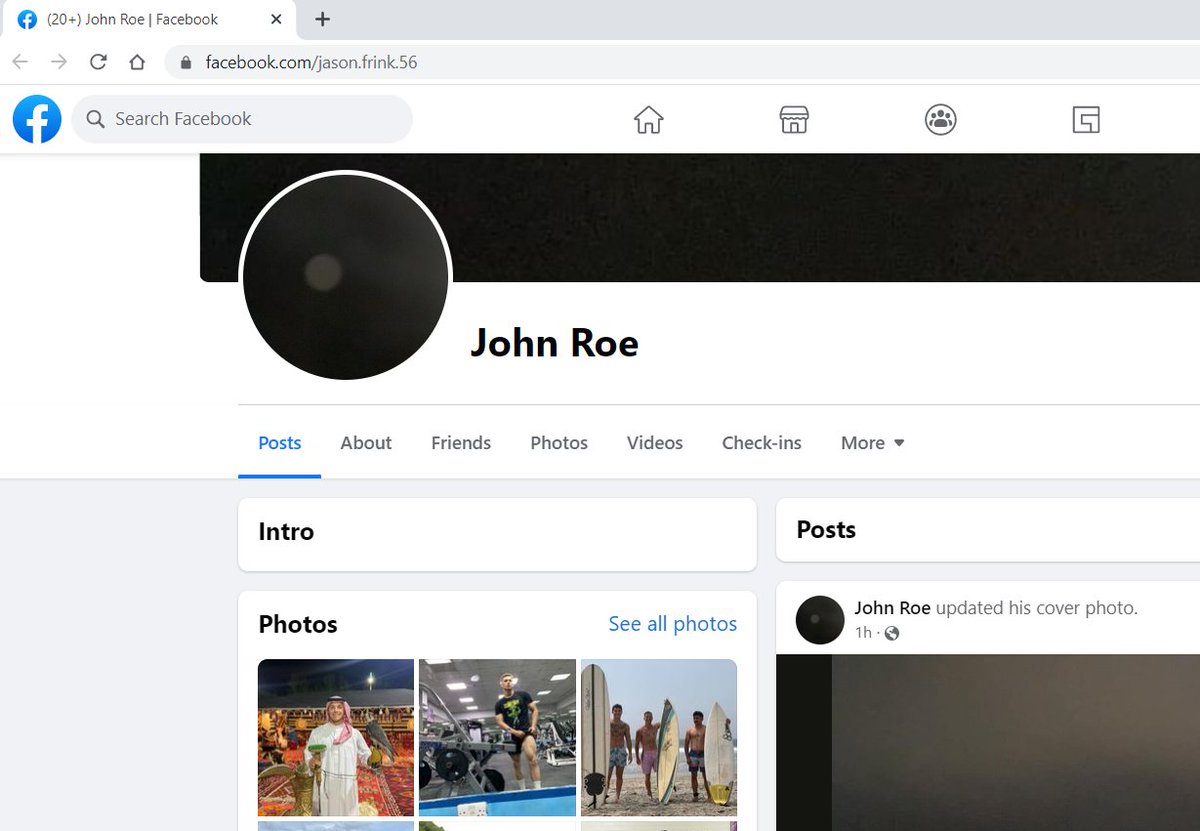Click the address bar URL
Viewport: 1200px width, 831px height.
pyautogui.click(x=311, y=62)
